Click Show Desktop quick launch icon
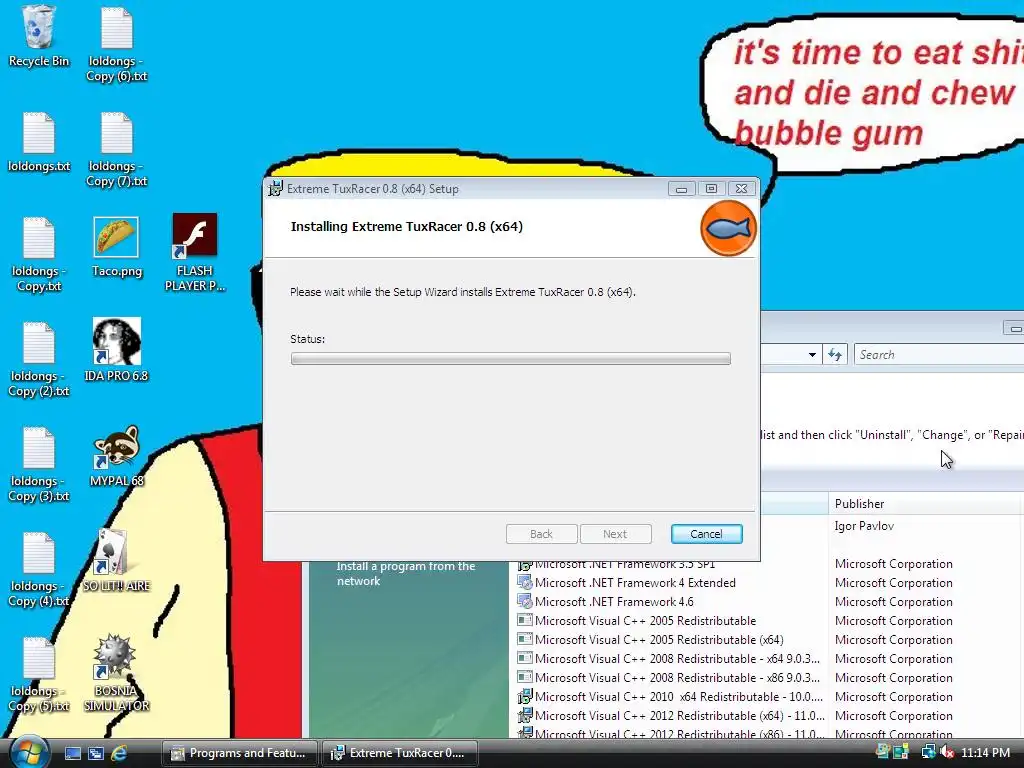1024x768 pixels. (72, 753)
